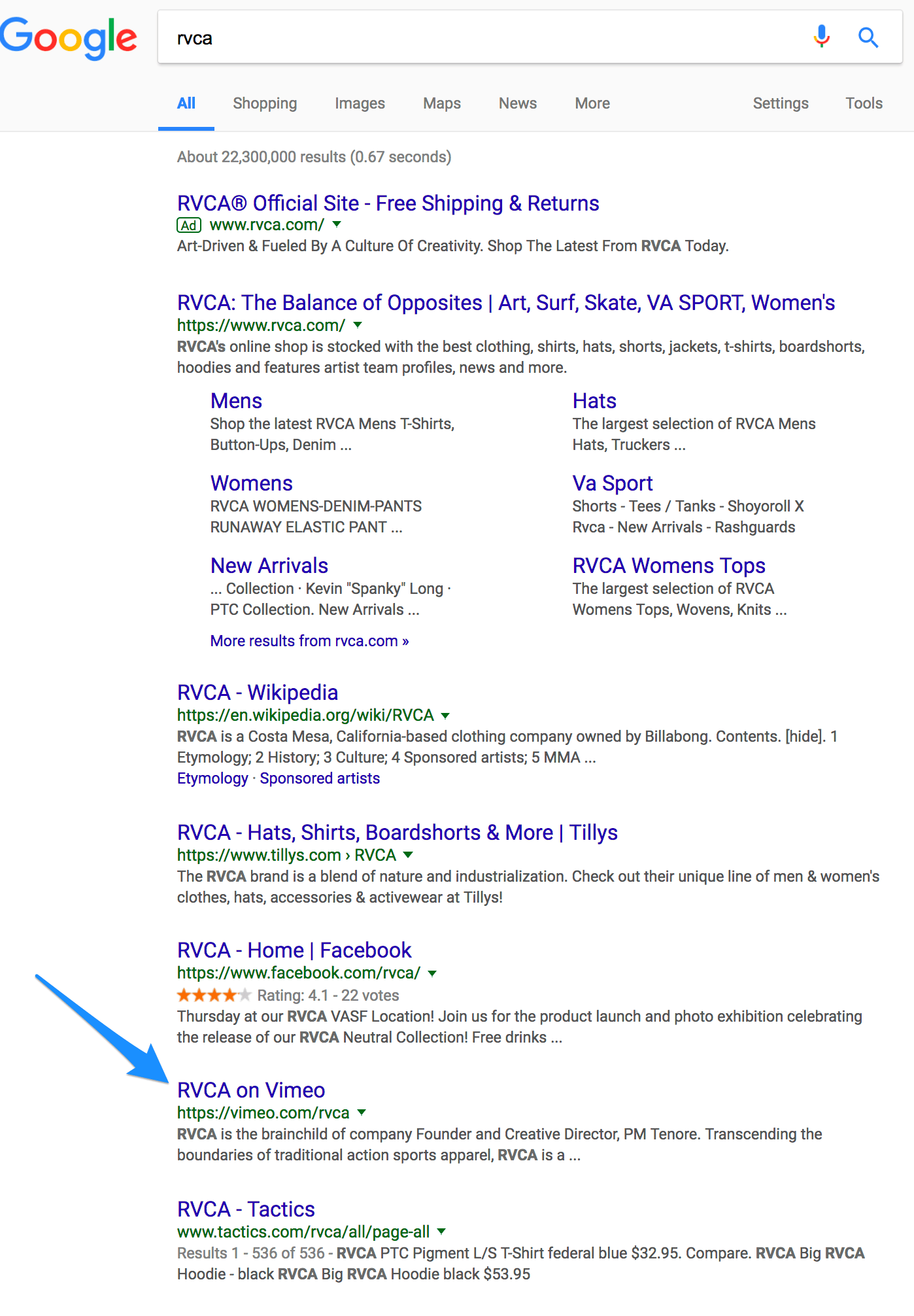This screenshot has height=1316, width=914.
Task: Click the microphone voice search icon
Action: pos(822,37)
